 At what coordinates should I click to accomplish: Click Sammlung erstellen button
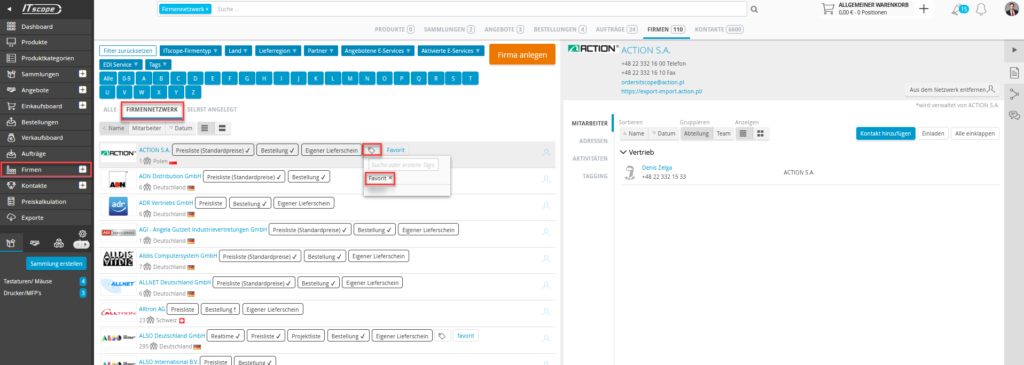[x=57, y=264]
